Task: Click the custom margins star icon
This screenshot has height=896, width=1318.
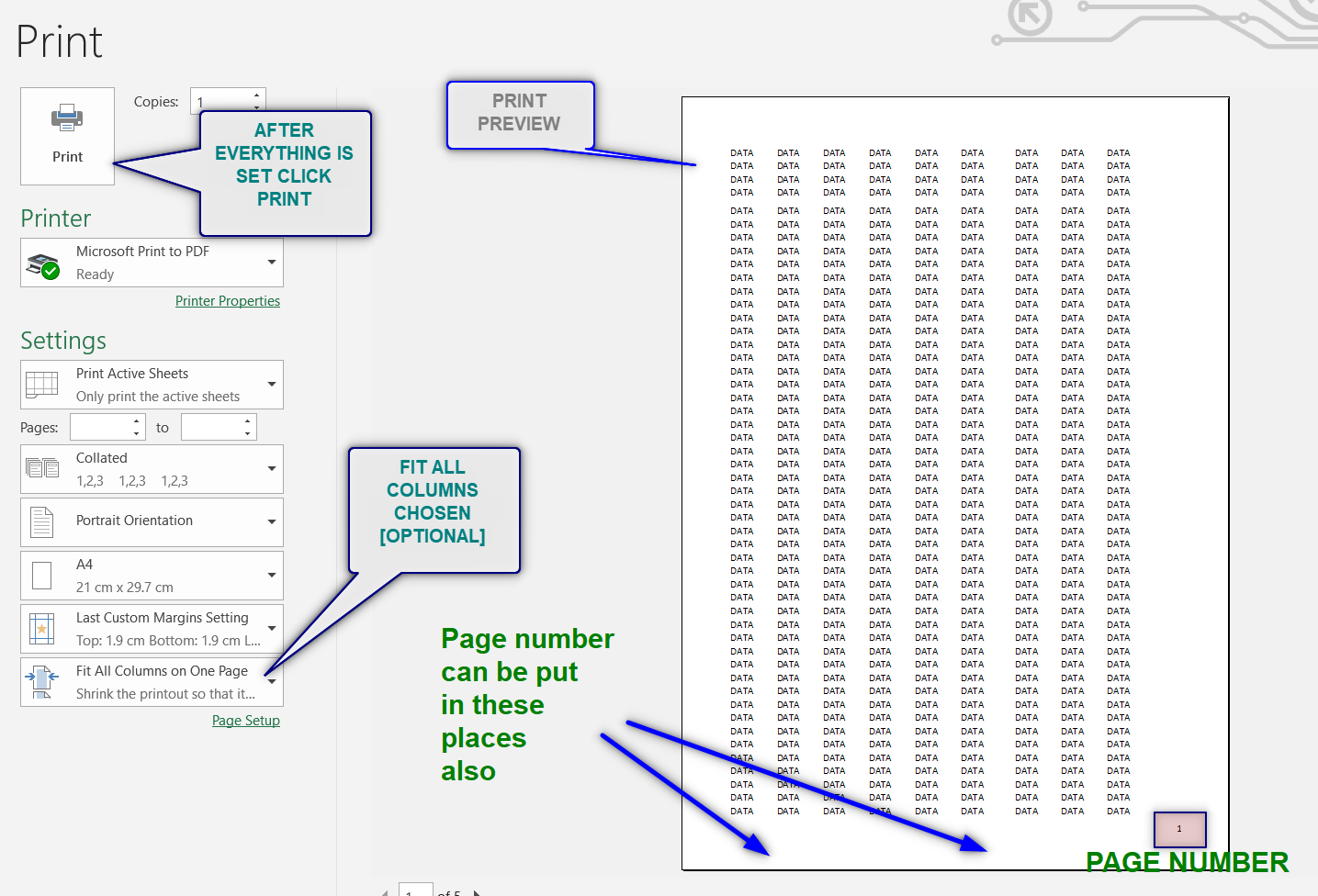Action: (x=42, y=629)
